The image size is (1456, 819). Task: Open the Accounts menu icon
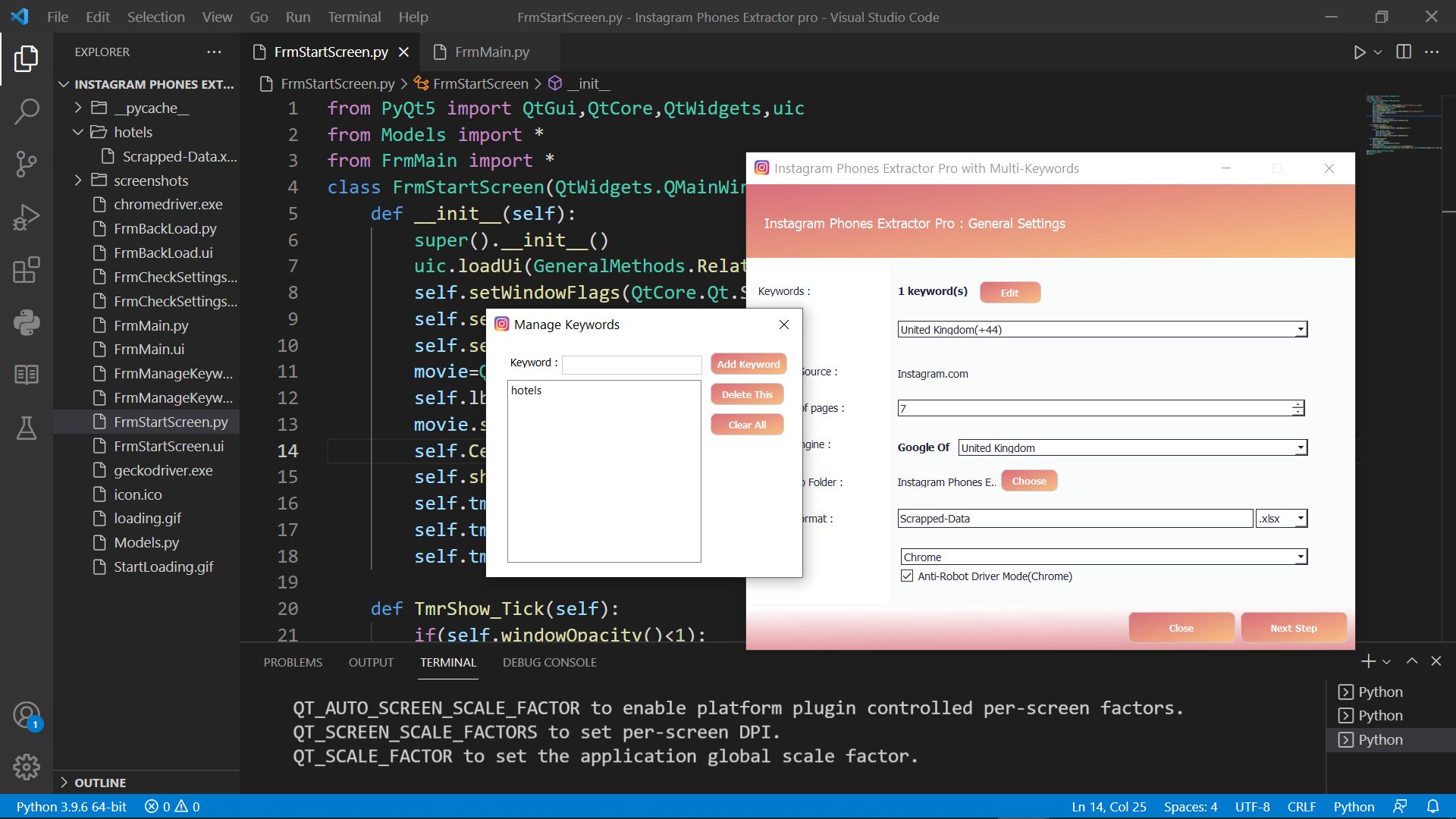(x=26, y=715)
